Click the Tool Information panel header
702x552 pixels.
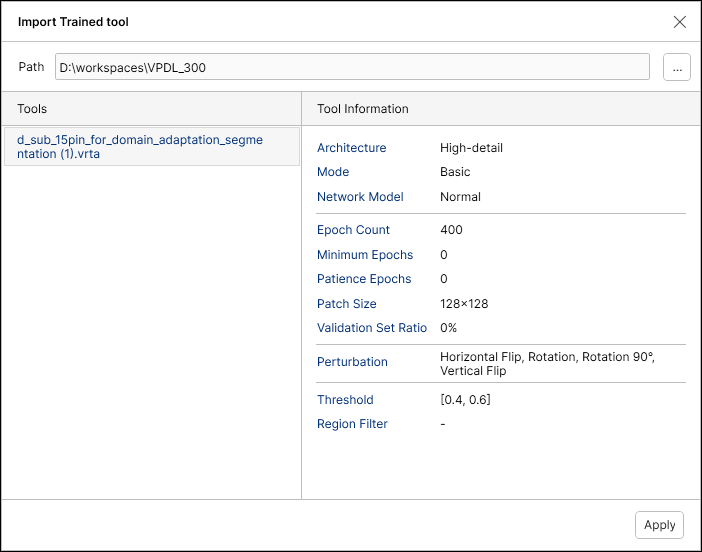pyautogui.click(x=362, y=109)
